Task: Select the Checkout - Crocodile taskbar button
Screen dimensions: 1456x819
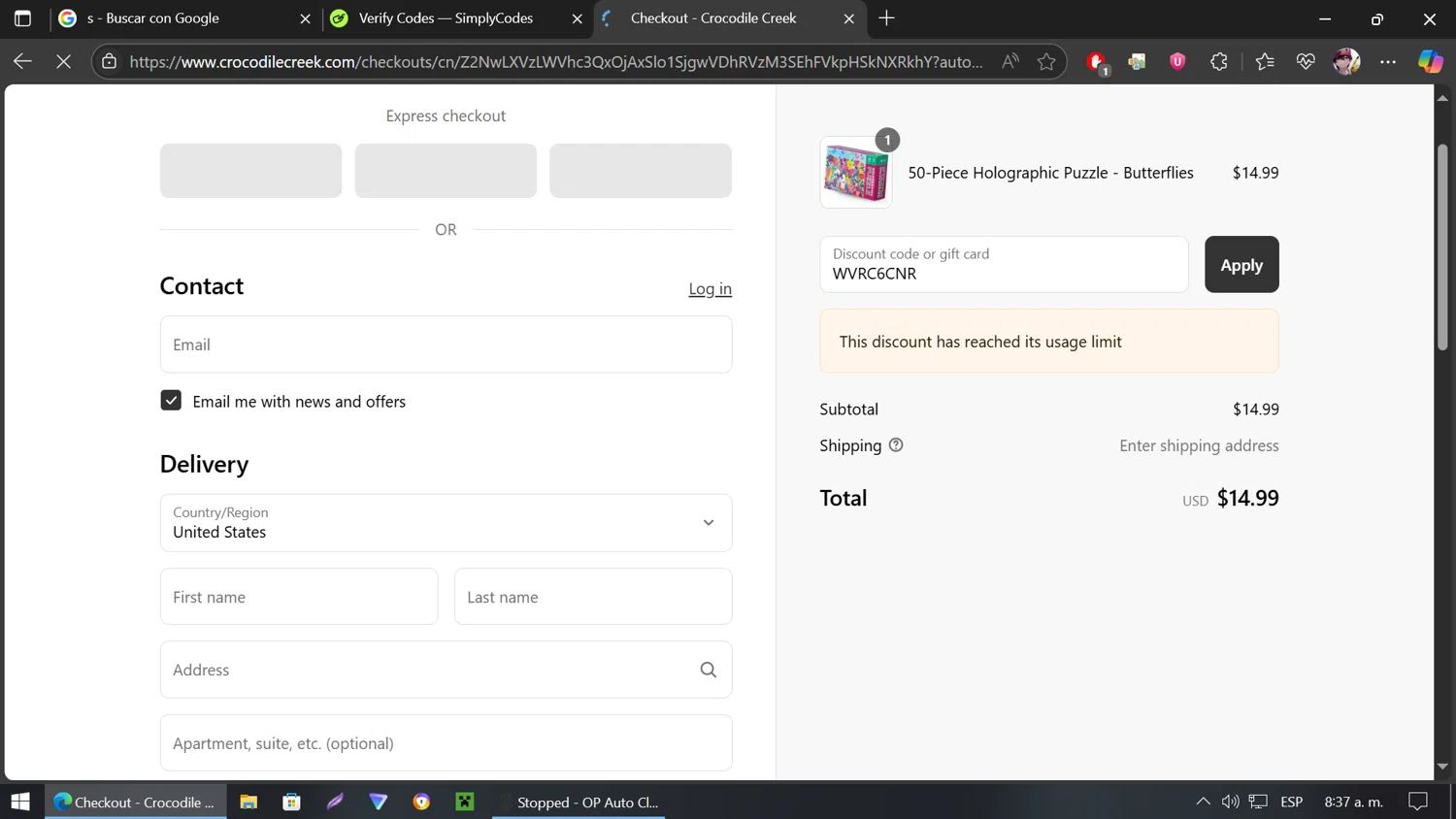Action: [136, 802]
